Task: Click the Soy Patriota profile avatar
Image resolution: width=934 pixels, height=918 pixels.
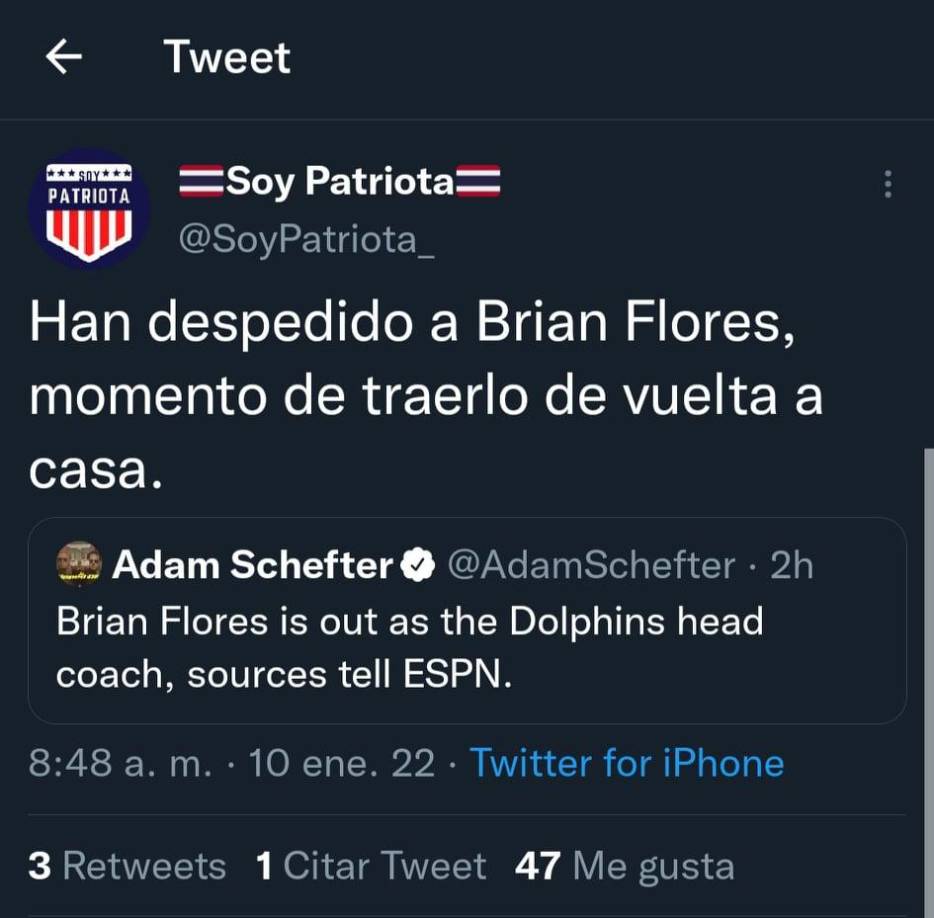Action: point(90,210)
